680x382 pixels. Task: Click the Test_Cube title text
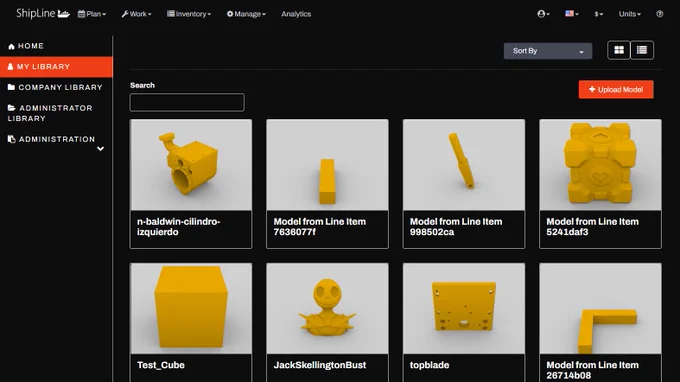(x=161, y=365)
